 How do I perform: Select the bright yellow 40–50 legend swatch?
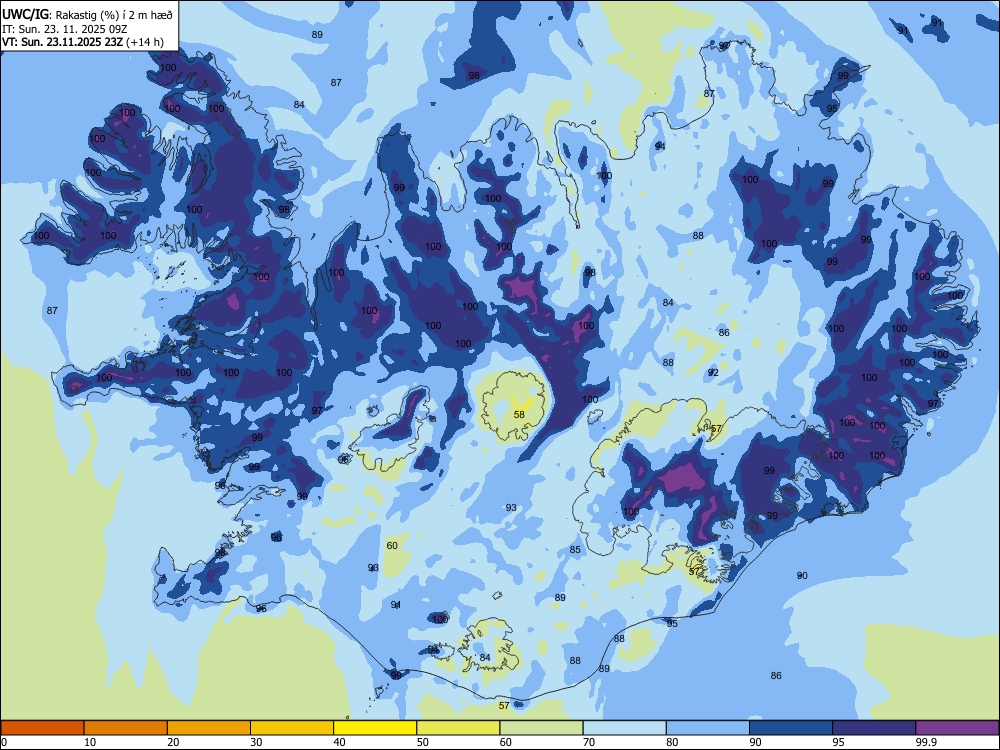pos(375,728)
